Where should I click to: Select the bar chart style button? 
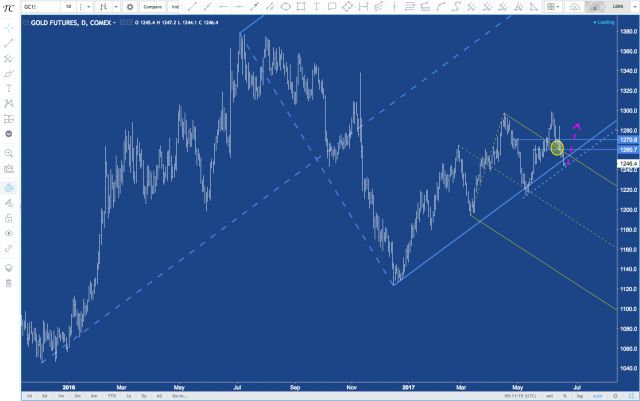click(x=103, y=7)
